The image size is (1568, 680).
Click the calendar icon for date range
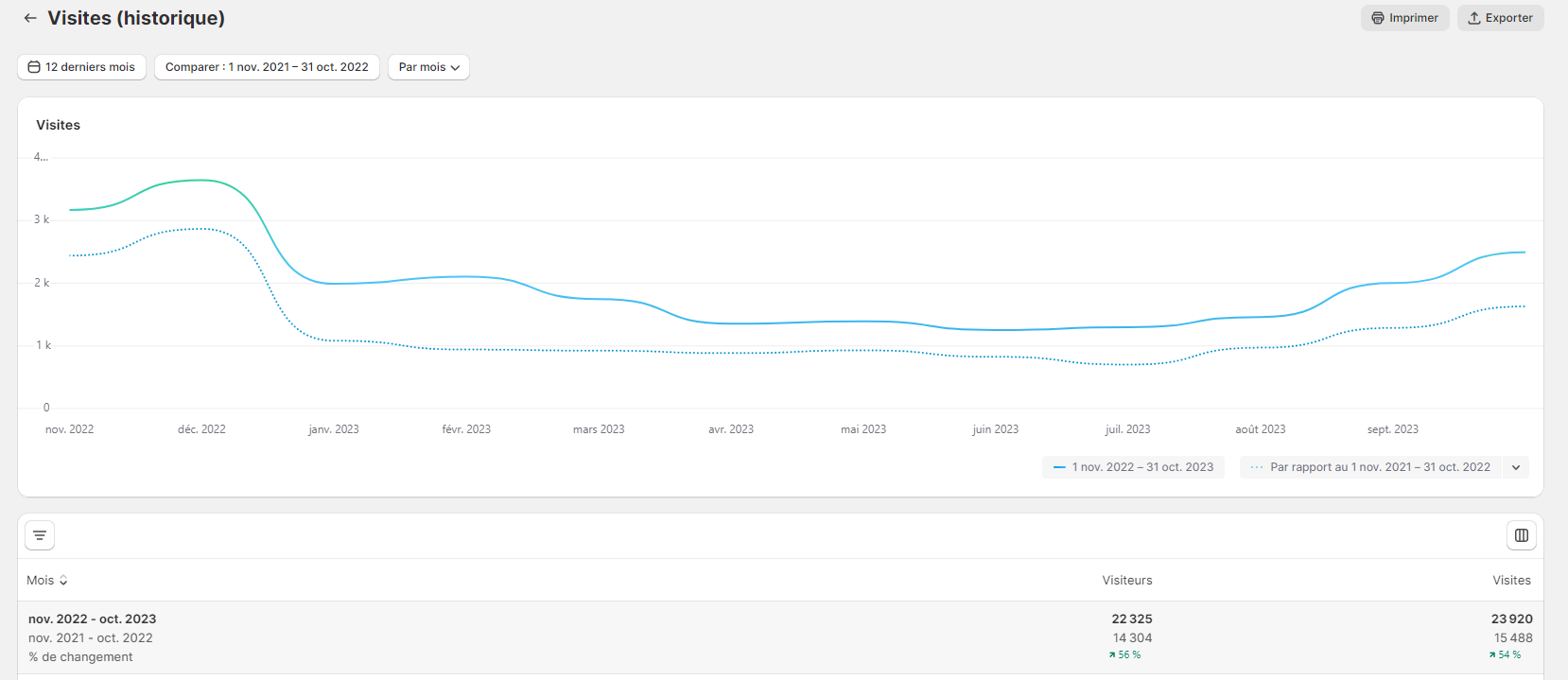(34, 67)
